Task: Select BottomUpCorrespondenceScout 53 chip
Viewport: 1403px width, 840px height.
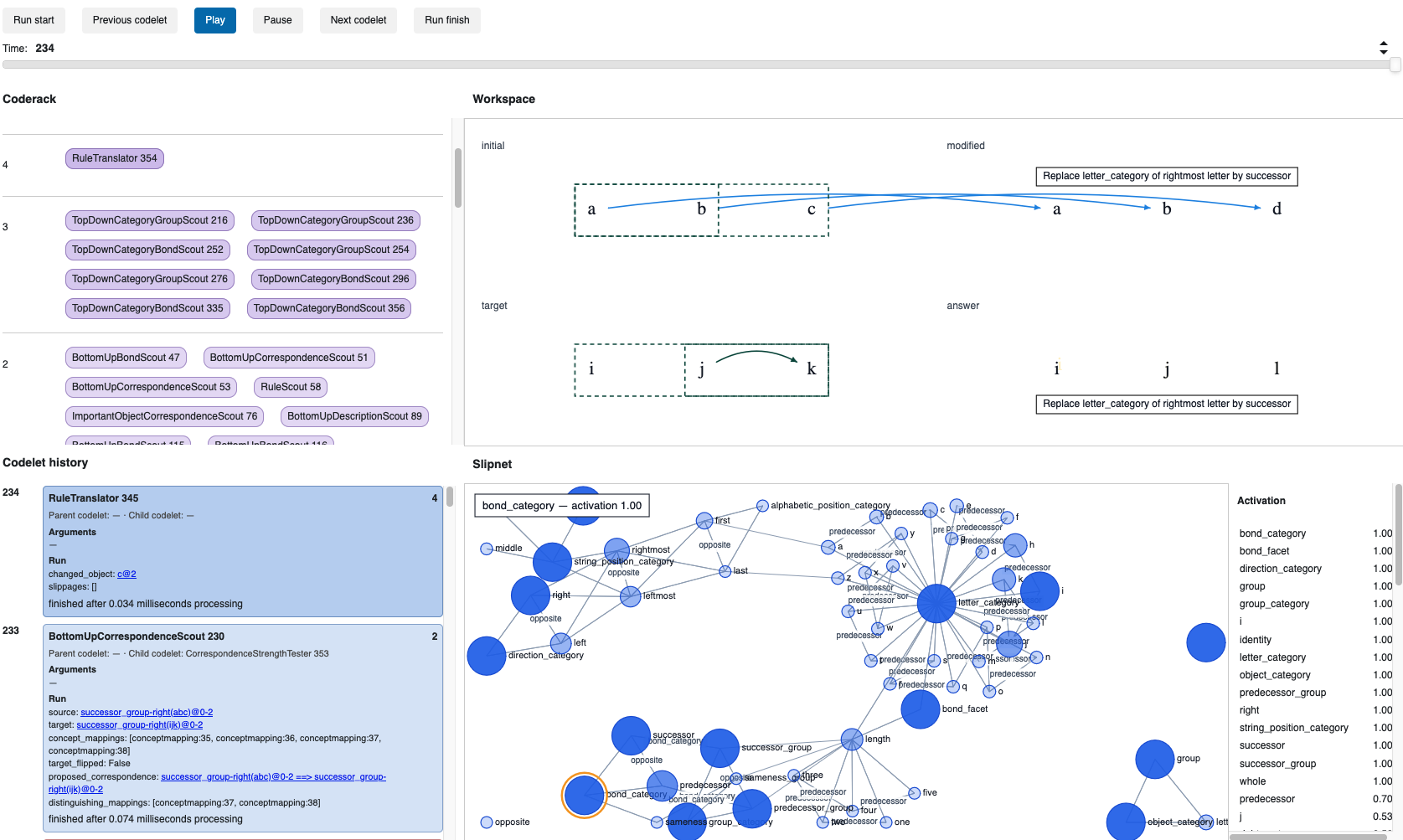Action: [151, 387]
